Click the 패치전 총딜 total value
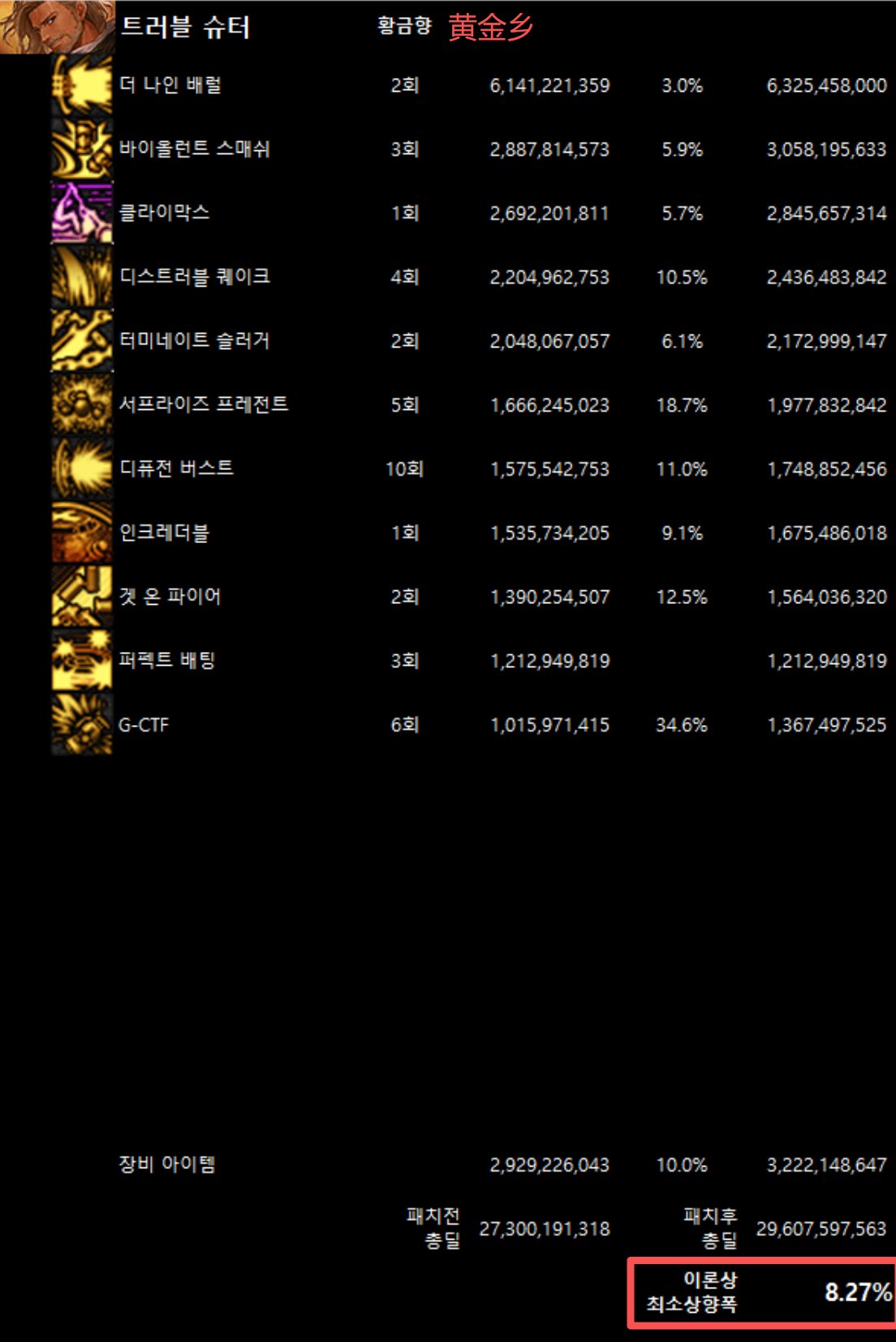The width and height of the screenshot is (896, 1342). coord(545,1229)
